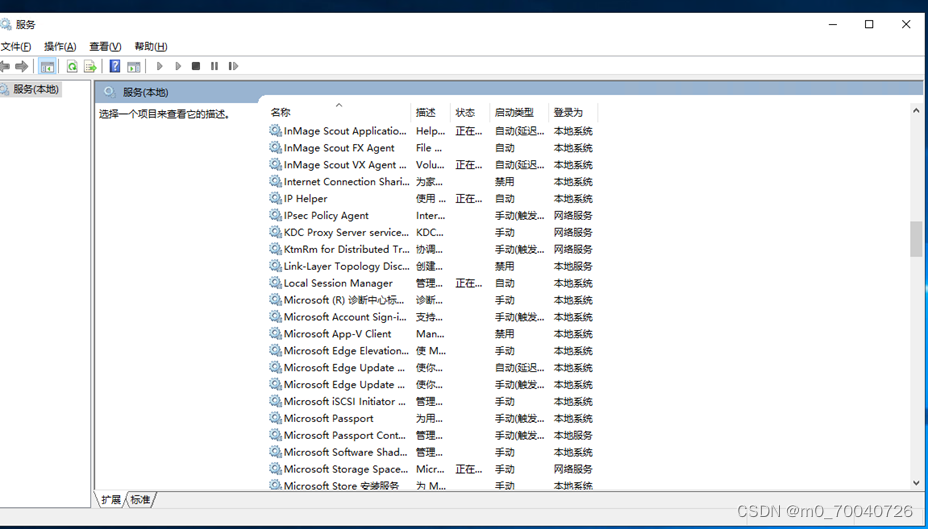Click 禁用 startup type of Microsoft App-V Client
This screenshot has width=928, height=529.
point(504,334)
